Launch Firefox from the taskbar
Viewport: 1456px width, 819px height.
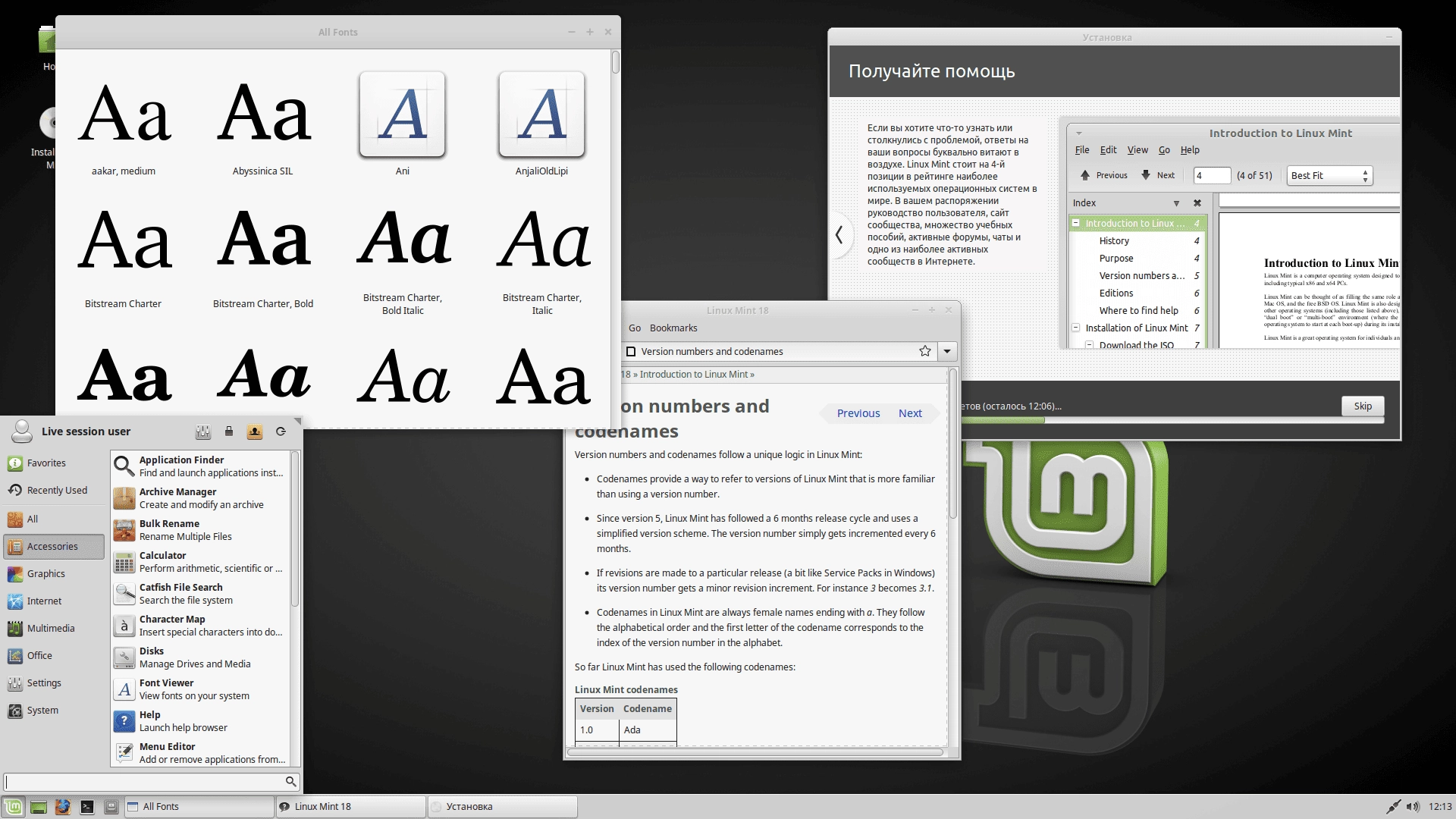tap(63, 807)
